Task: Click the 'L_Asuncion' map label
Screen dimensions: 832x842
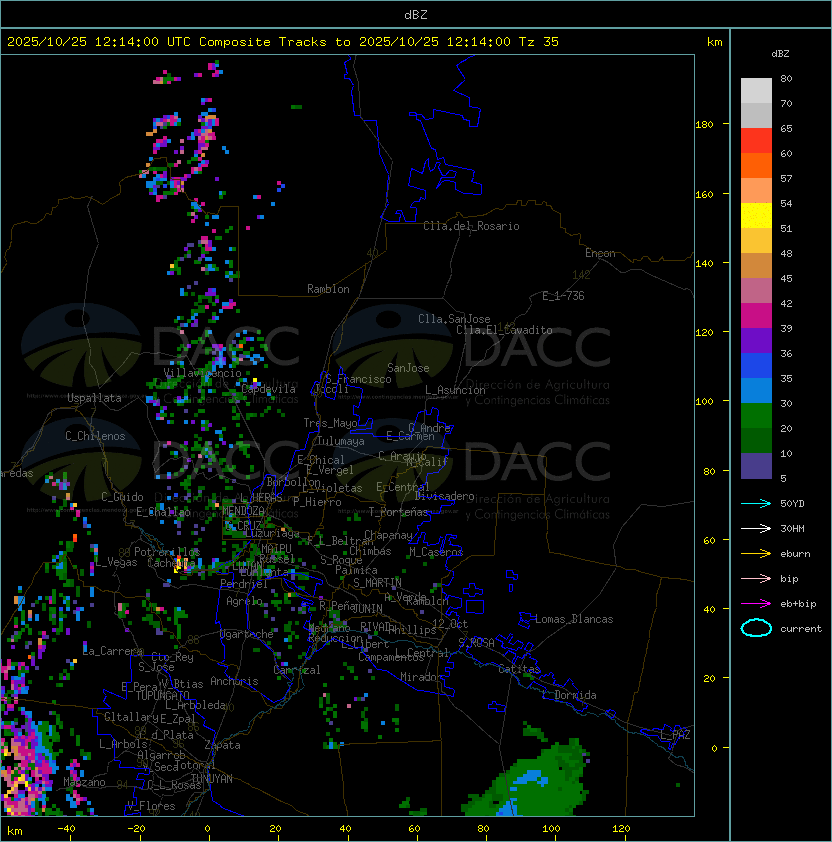Action: (x=455, y=390)
